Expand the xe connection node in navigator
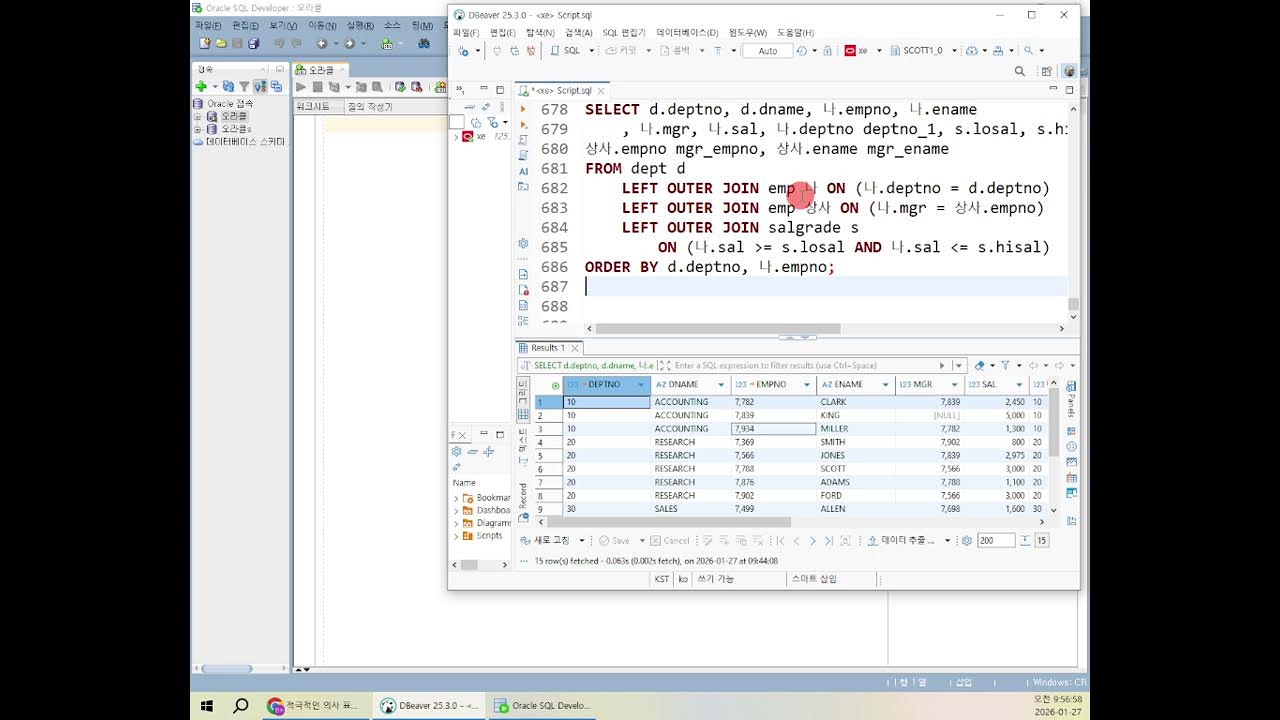The width and height of the screenshot is (1280, 720). 456,136
